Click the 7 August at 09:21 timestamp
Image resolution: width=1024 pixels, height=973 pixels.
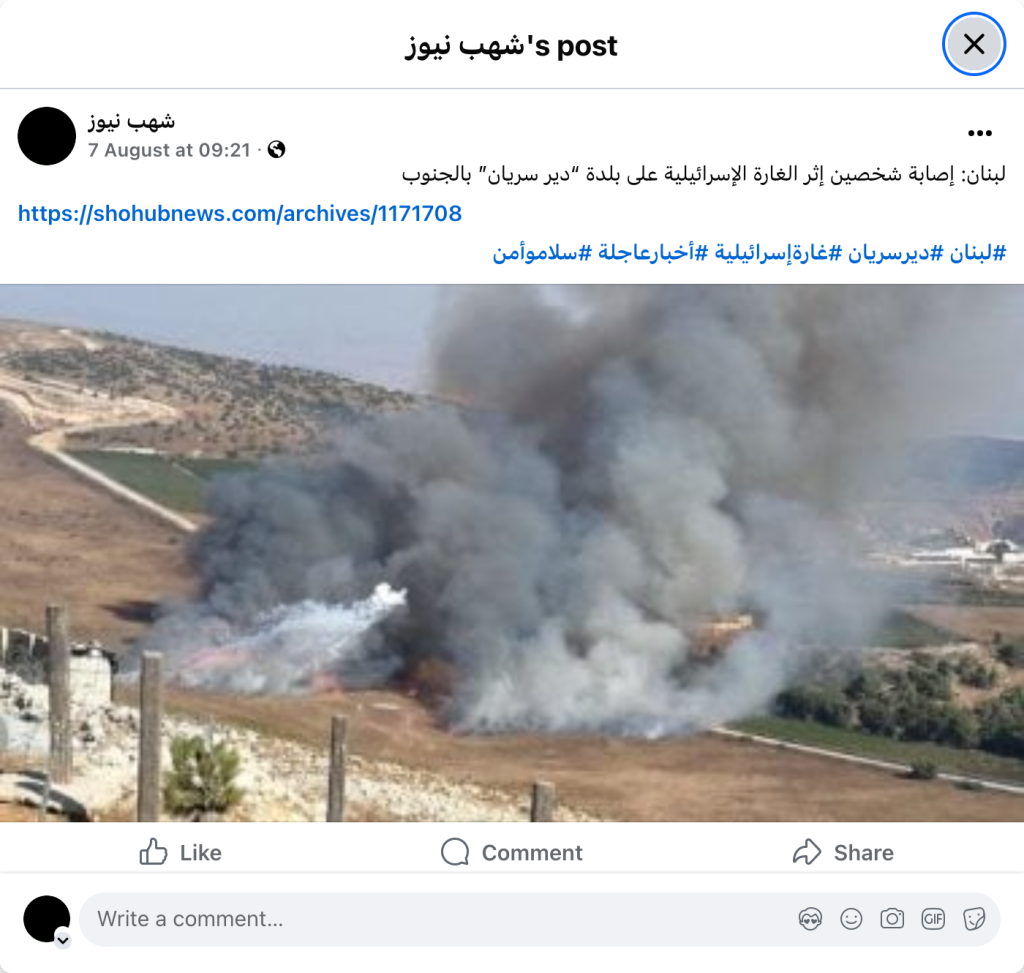pyautogui.click(x=169, y=150)
